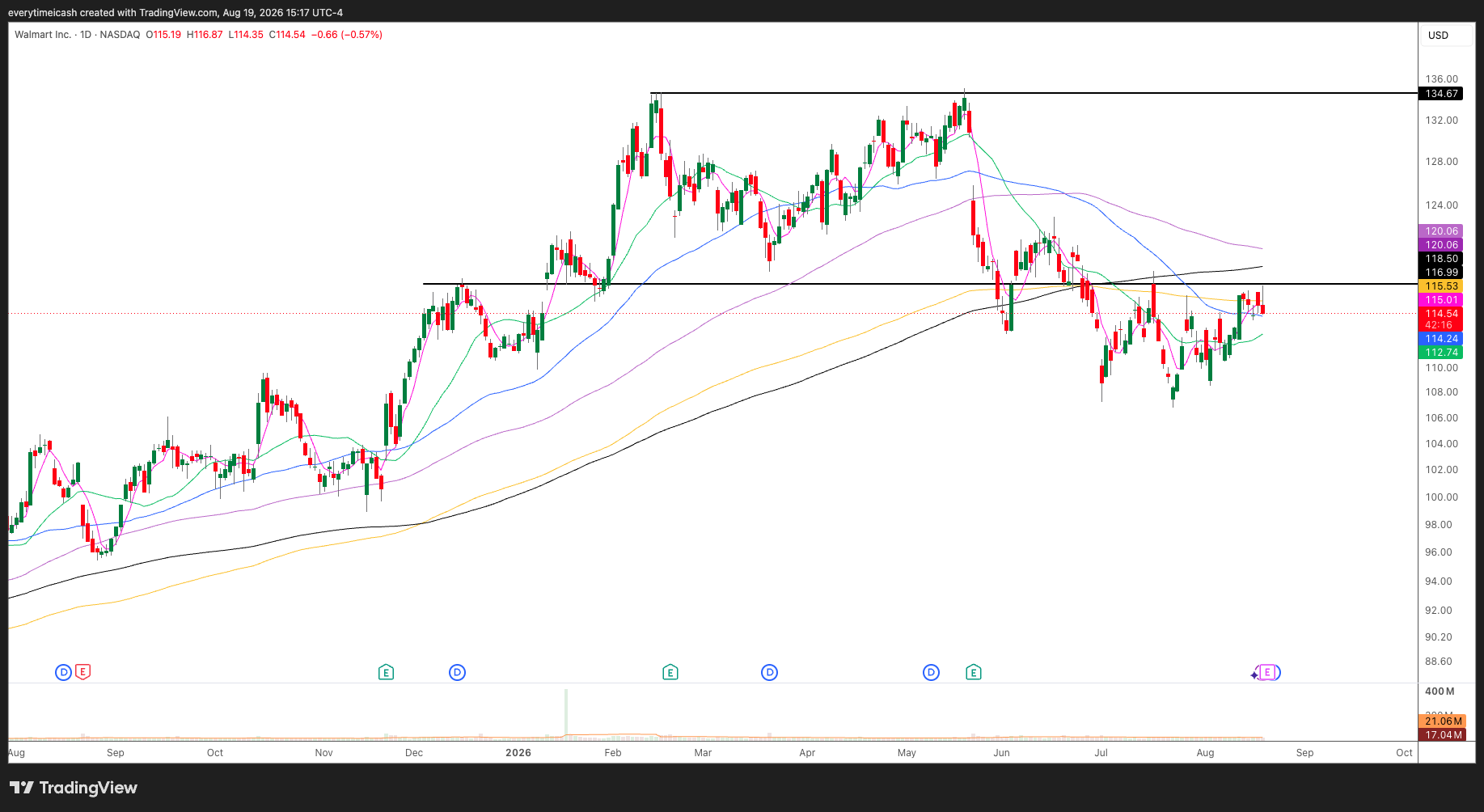Open the green earnings E marker in February
Viewport: 1484px width, 812px height.
pos(670,672)
